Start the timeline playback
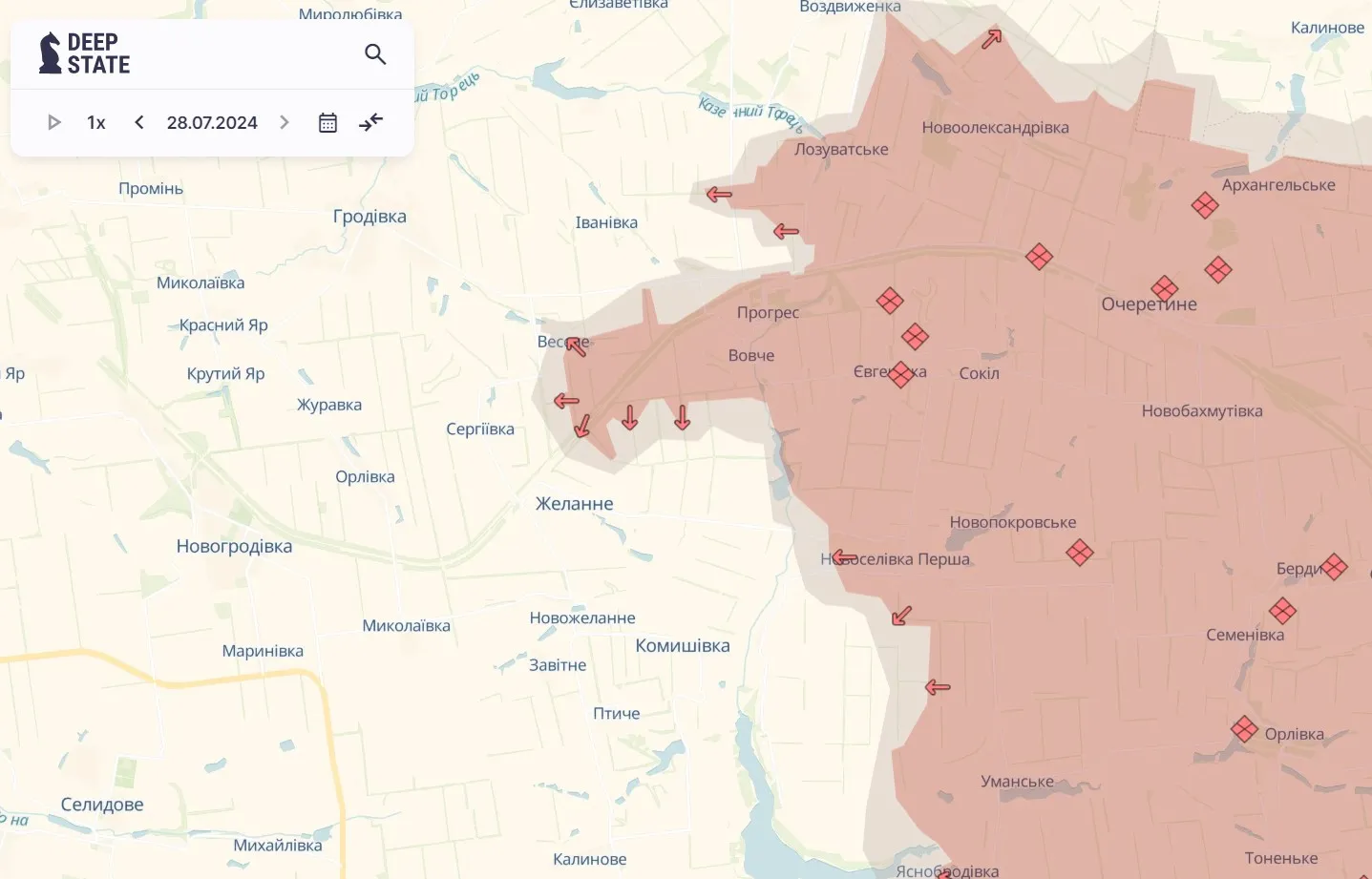This screenshot has height=879, width=1372. click(x=54, y=122)
